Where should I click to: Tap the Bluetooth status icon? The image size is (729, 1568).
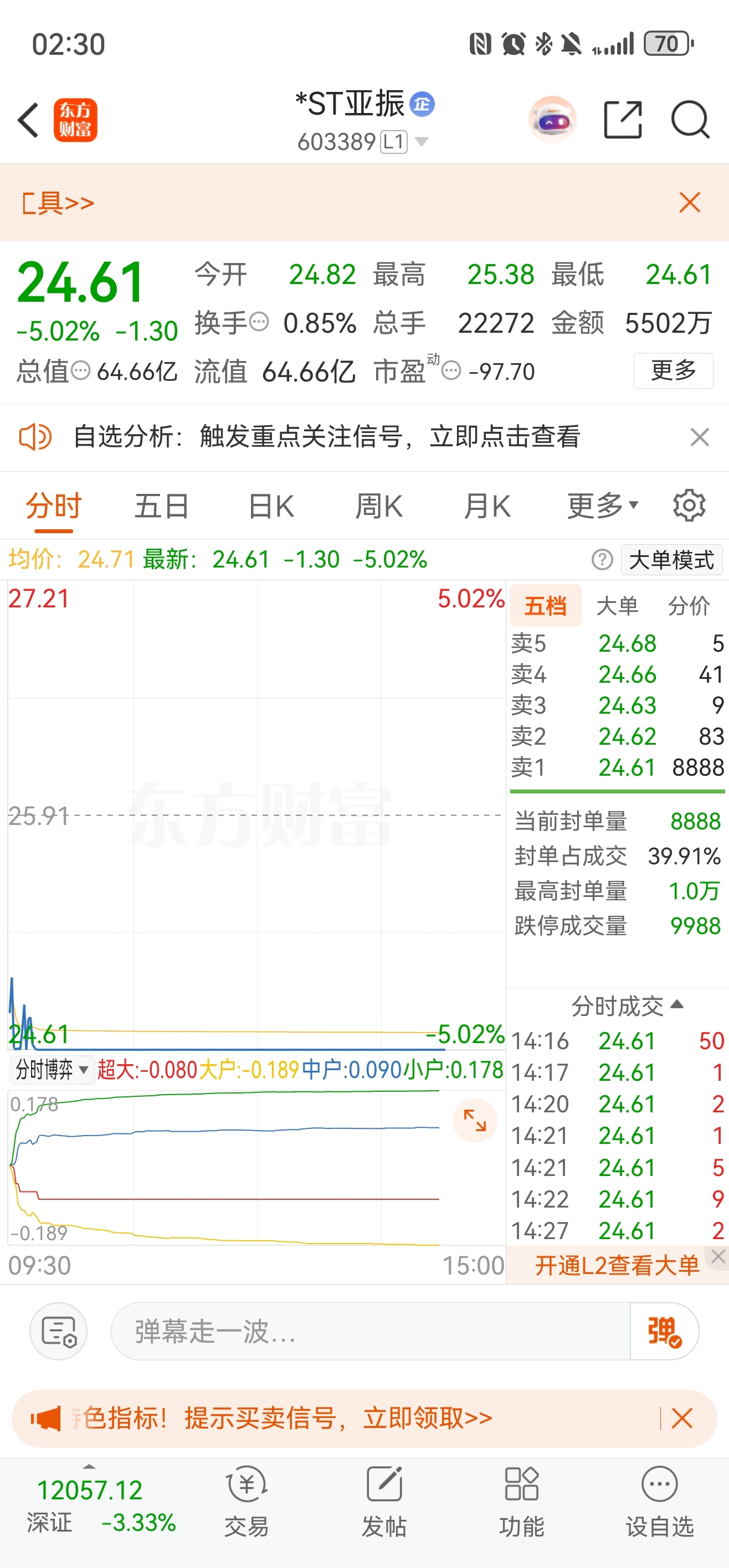tap(543, 44)
